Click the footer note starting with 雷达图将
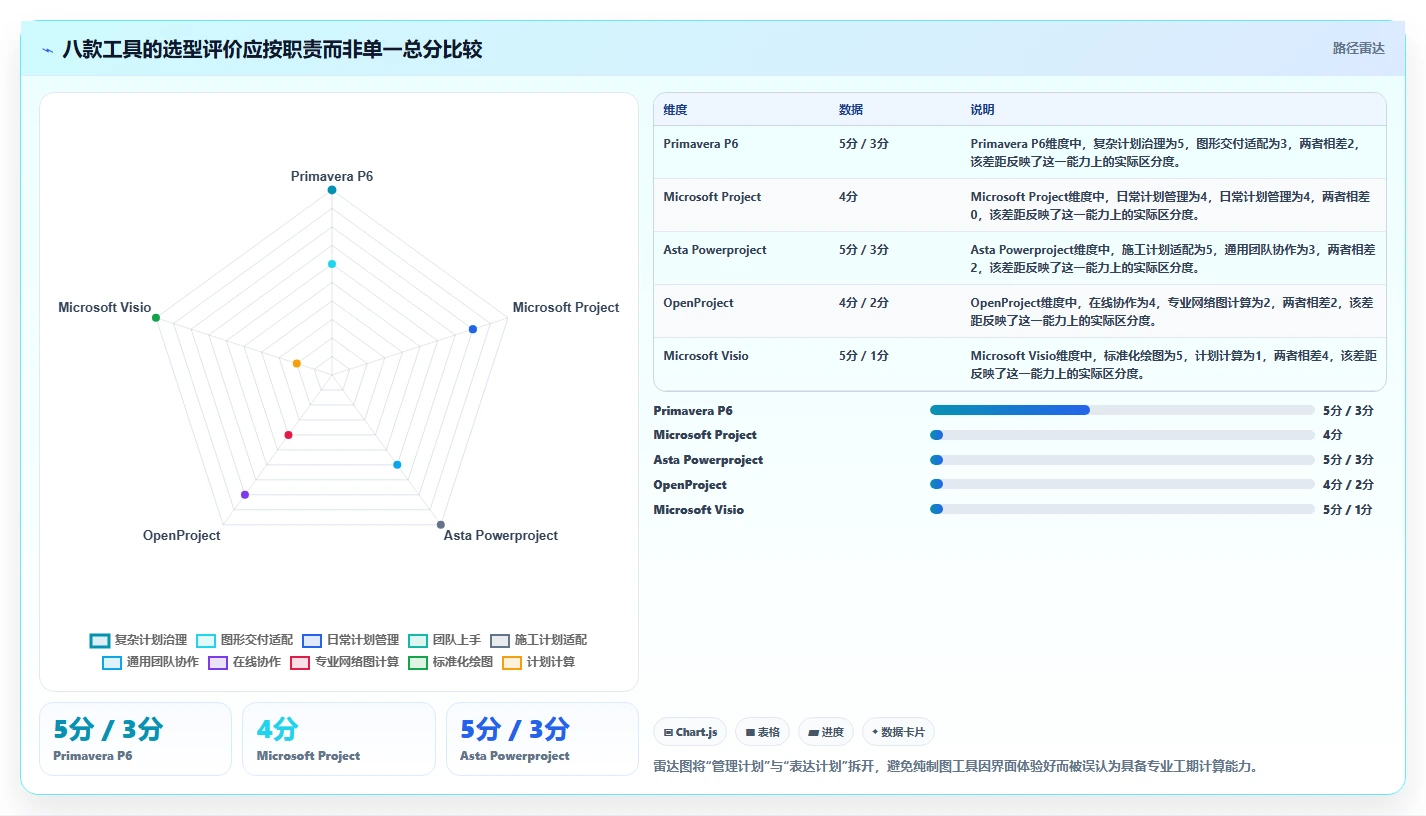The height and width of the screenshot is (816, 1426). coord(955,766)
